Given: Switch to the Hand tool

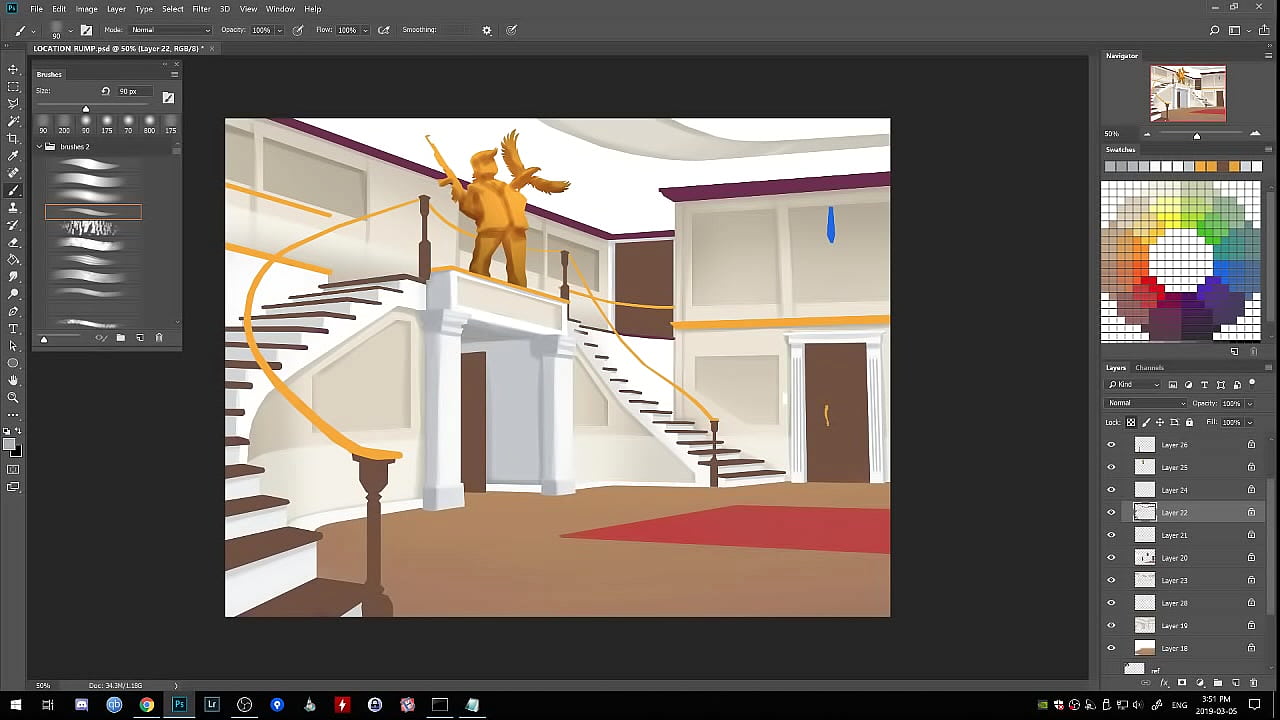Looking at the screenshot, I should coord(13,380).
